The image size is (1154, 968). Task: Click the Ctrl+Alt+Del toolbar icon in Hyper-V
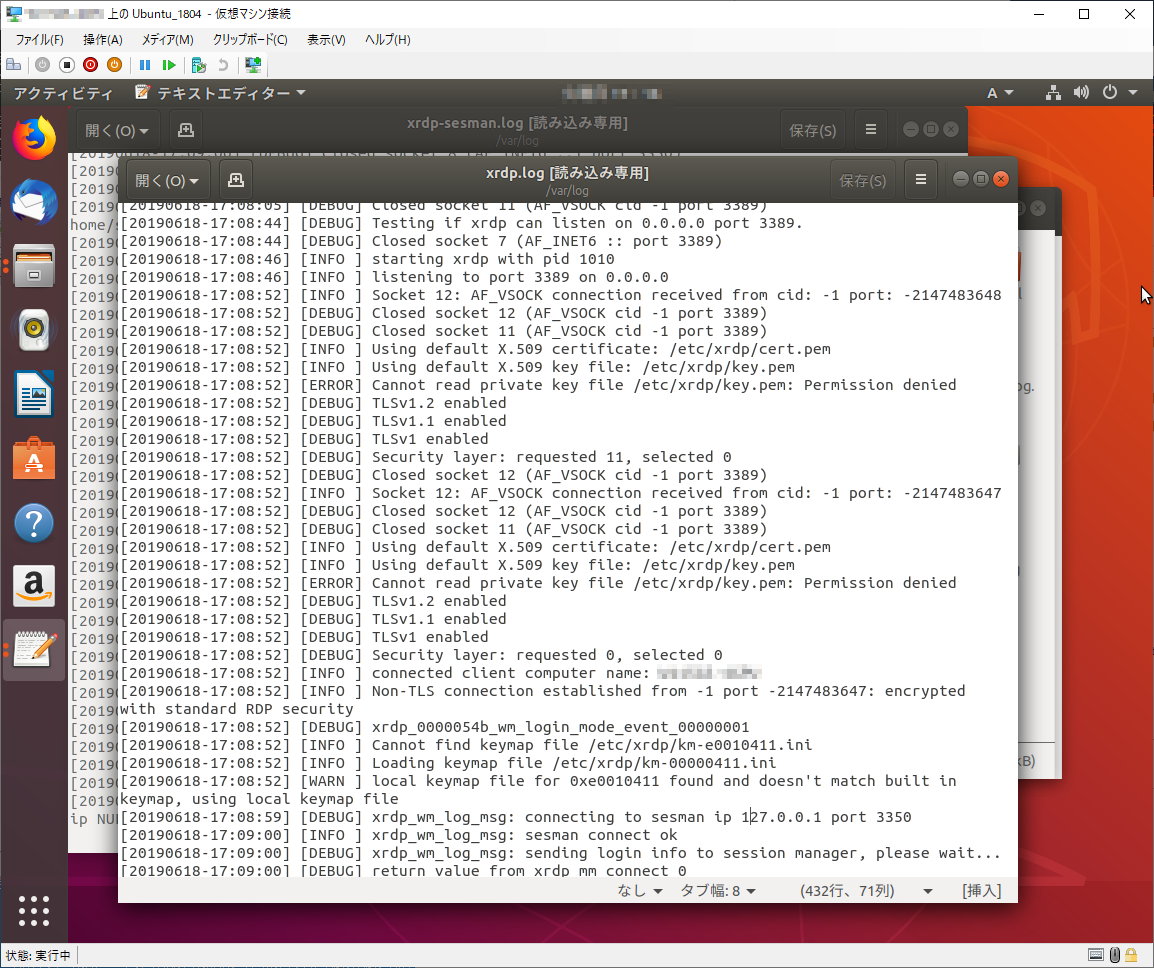click(13, 66)
